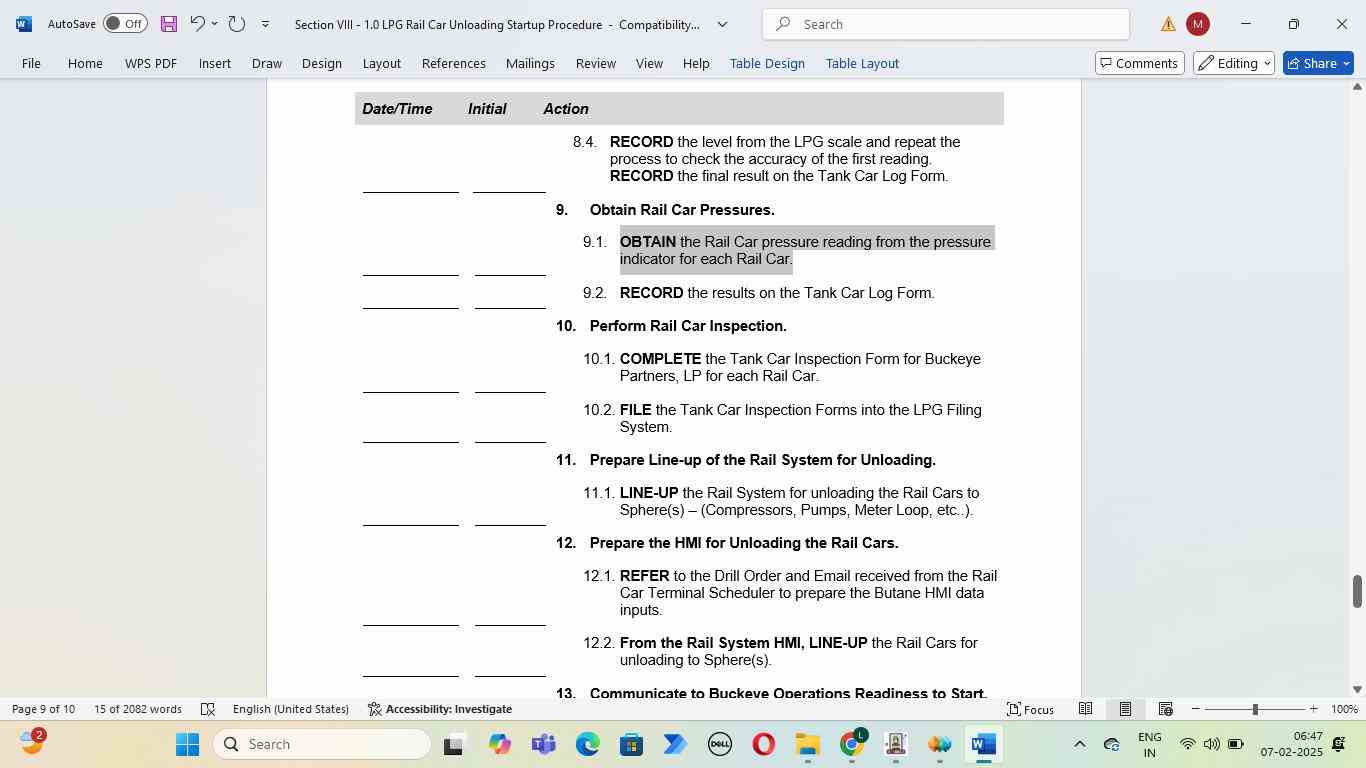Screen dimensions: 1366x768
Task: Click 'Date/Time' table header cell
Action: [397, 109]
